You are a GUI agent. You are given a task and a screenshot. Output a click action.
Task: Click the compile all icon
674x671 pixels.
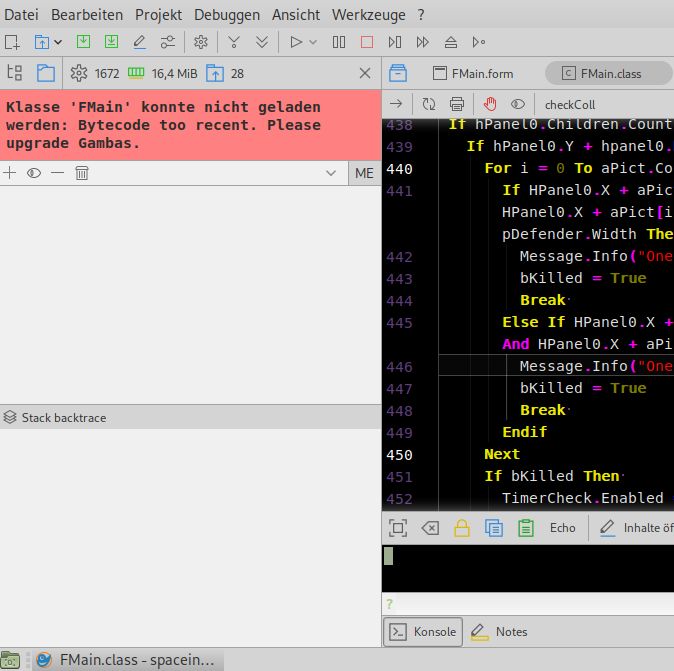[x=262, y=42]
